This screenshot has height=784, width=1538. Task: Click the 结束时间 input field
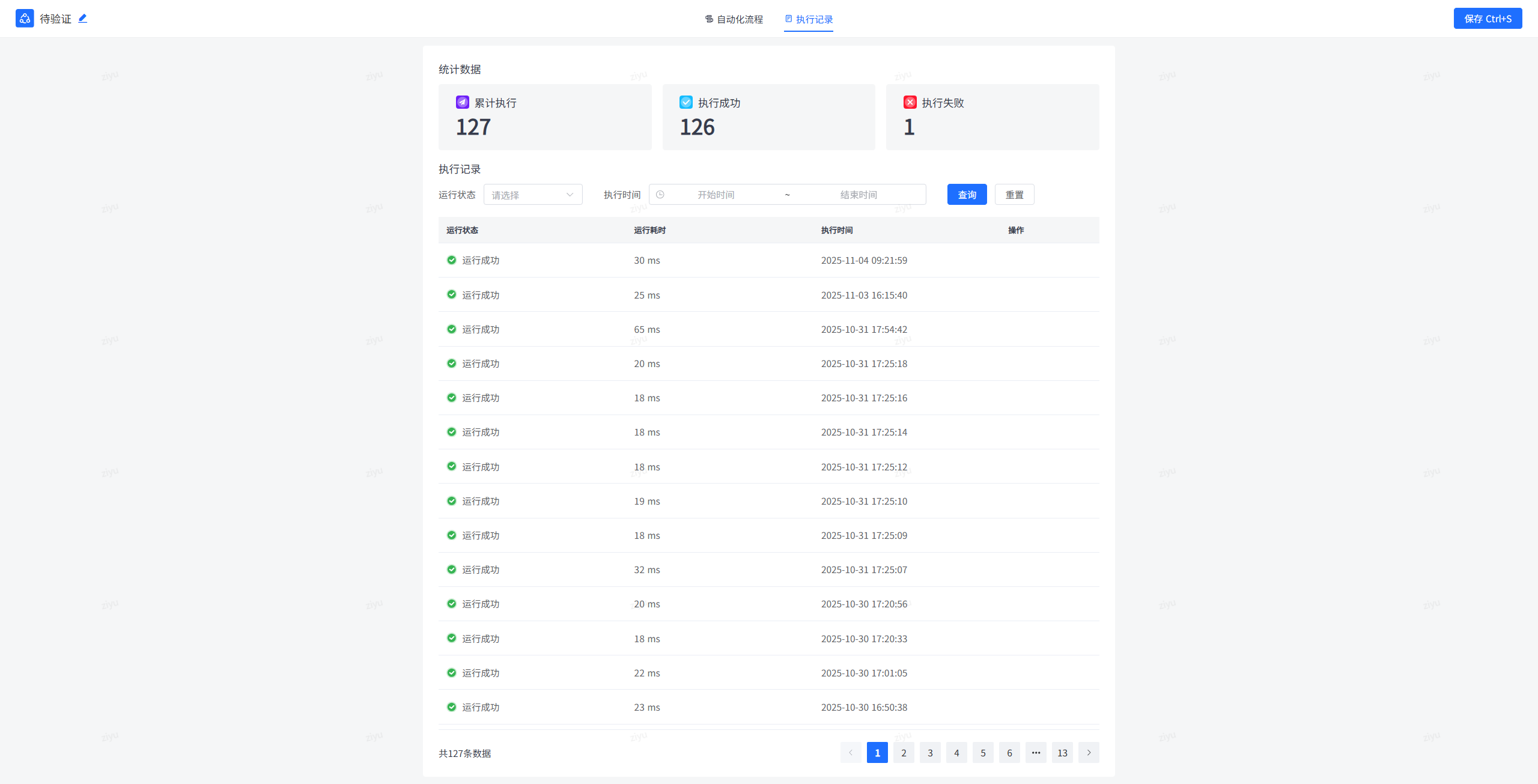pos(858,195)
